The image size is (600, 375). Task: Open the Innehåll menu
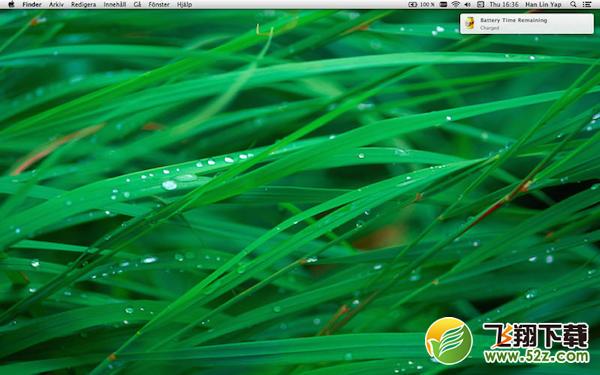(115, 5)
